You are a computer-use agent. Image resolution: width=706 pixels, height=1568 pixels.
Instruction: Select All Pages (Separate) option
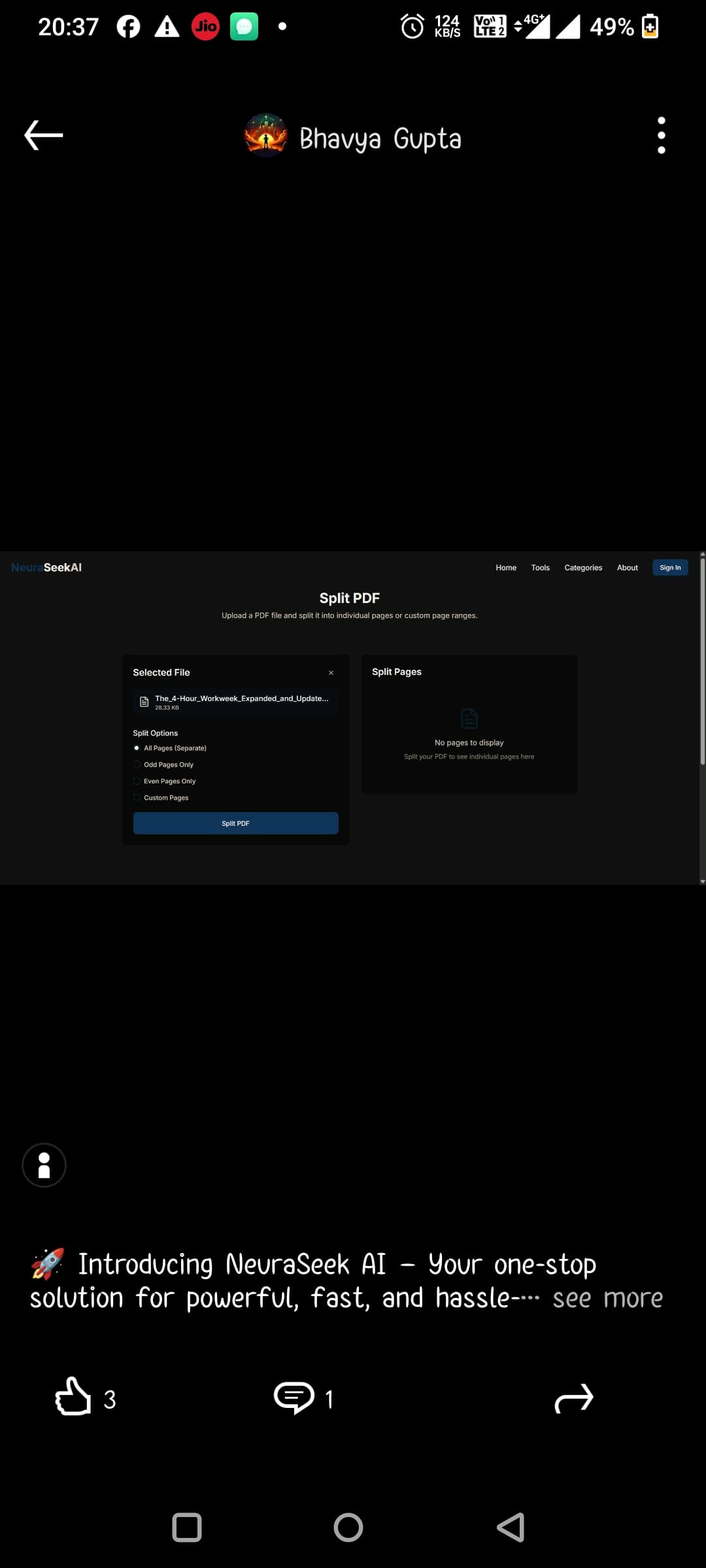pyautogui.click(x=170, y=748)
